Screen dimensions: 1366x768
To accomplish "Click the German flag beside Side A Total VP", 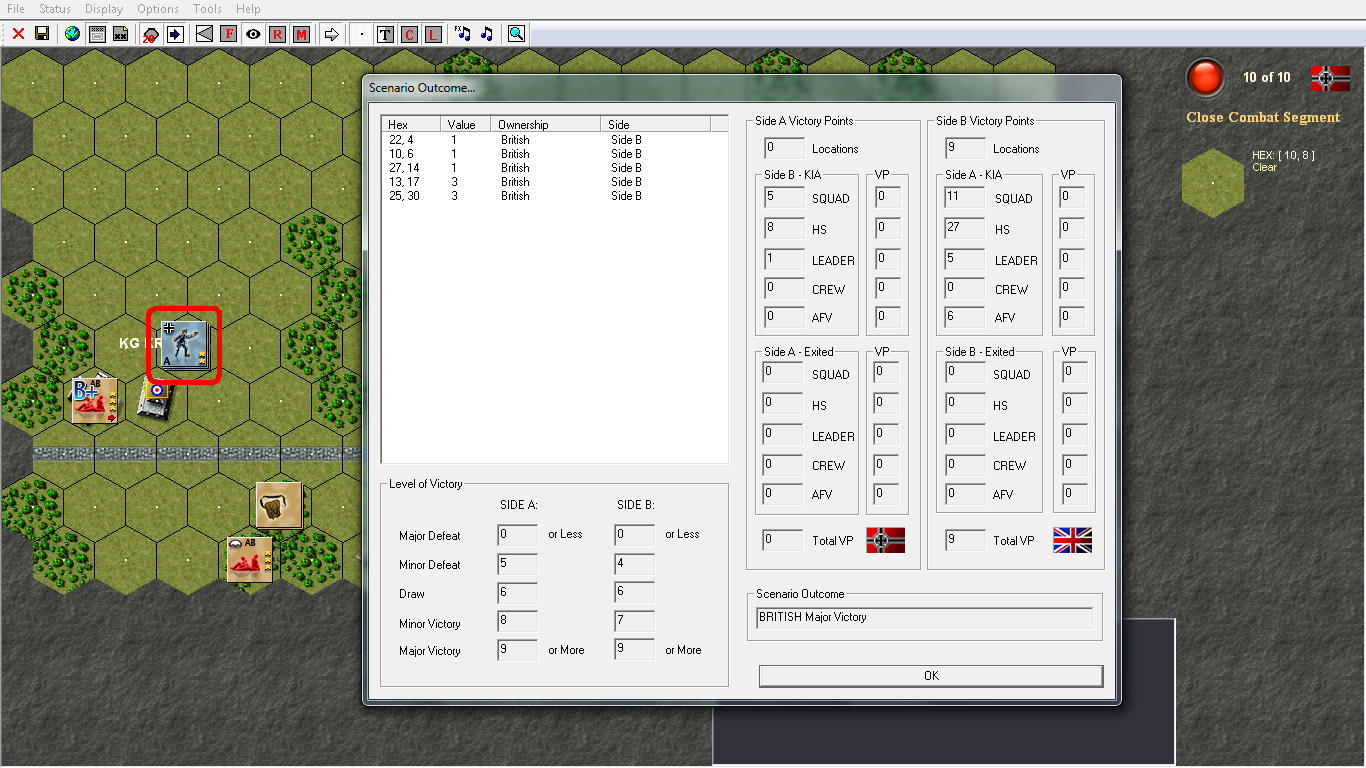I will point(885,540).
